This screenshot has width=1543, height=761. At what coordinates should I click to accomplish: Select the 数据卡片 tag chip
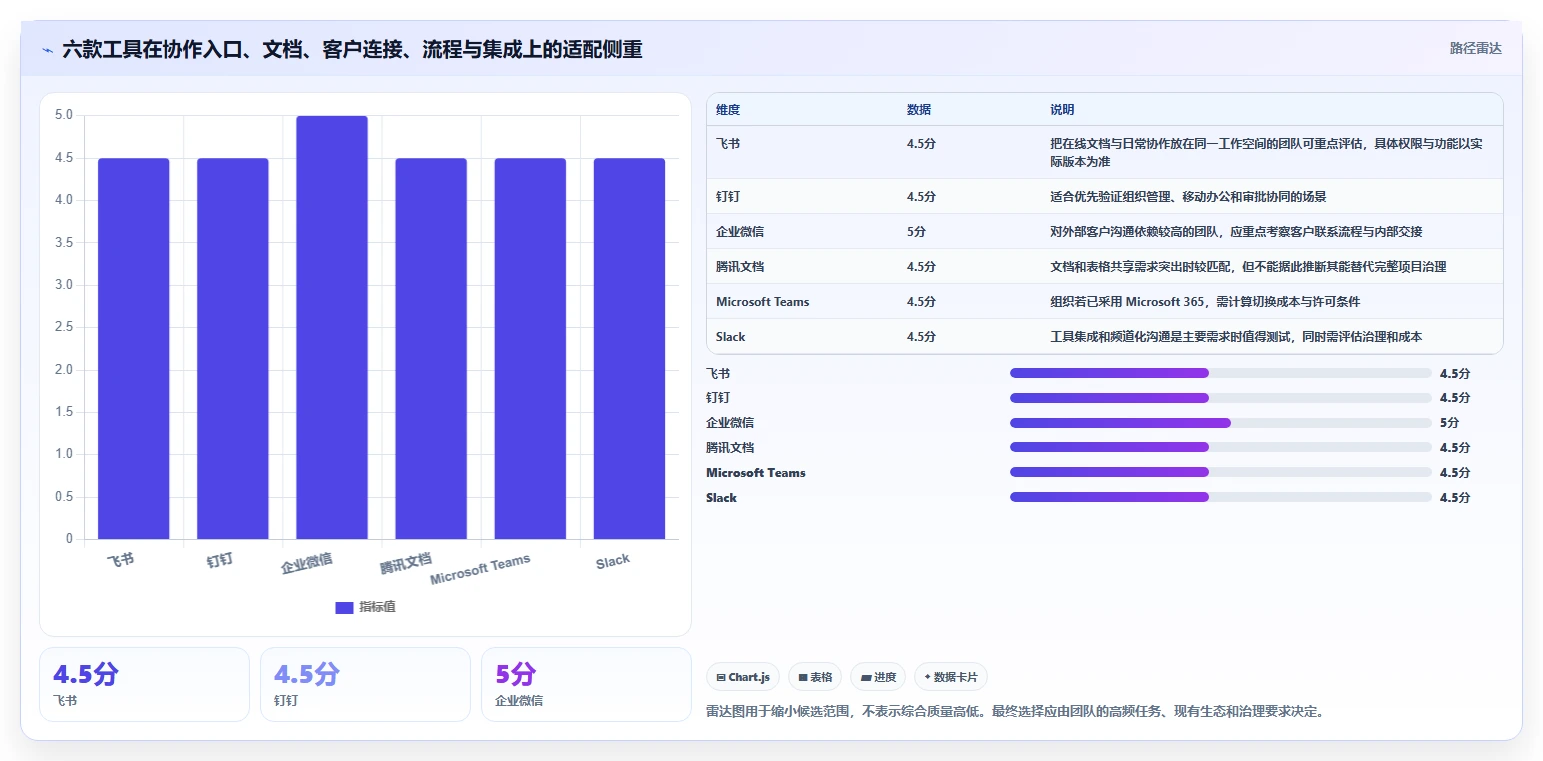pyautogui.click(x=951, y=677)
